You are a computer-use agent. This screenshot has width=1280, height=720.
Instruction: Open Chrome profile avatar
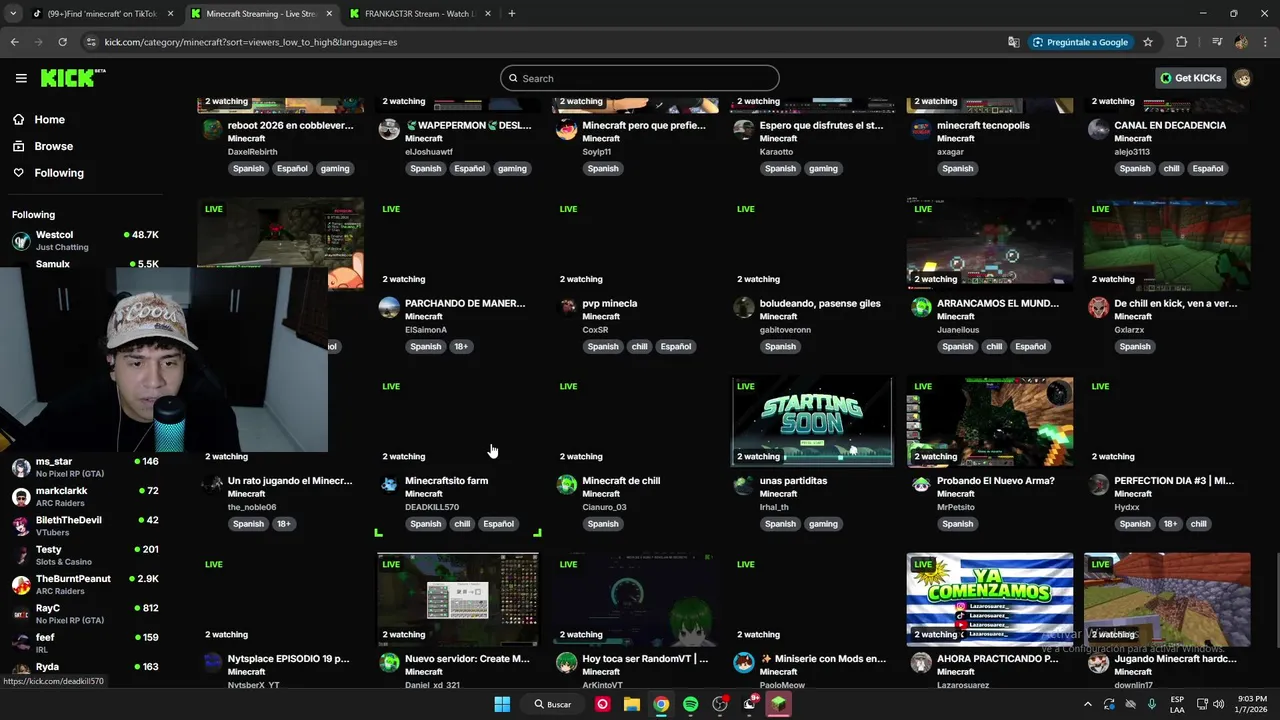(1241, 42)
